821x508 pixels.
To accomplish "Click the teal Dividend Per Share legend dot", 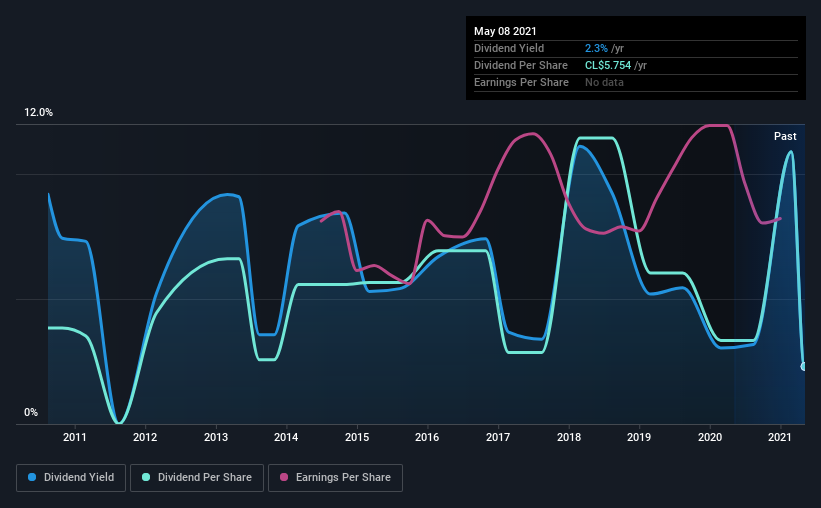I will point(146,477).
